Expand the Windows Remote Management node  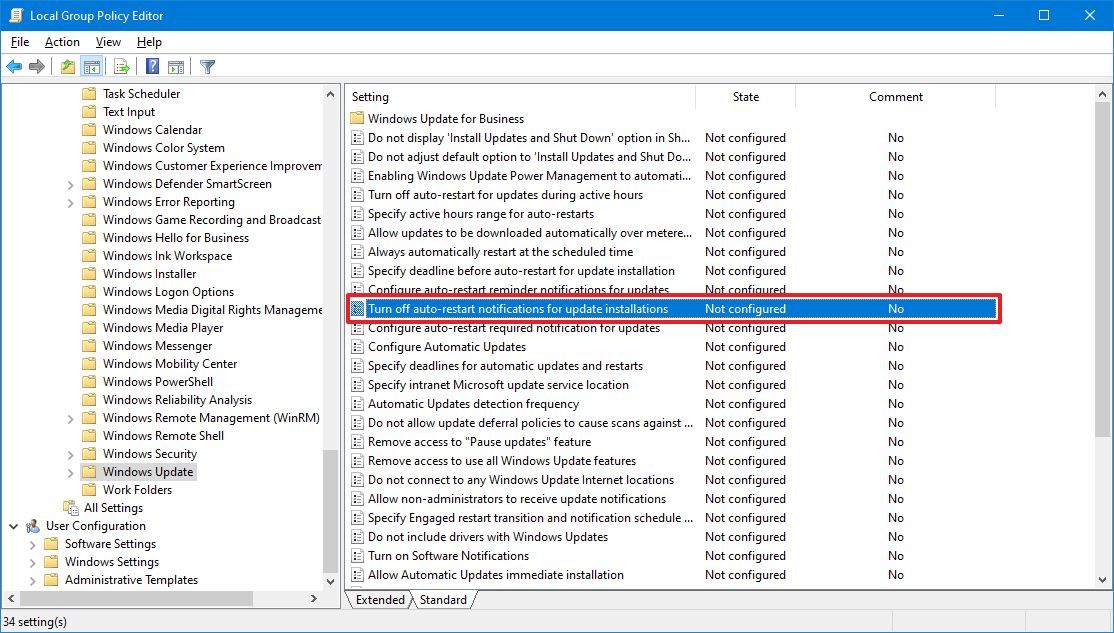pos(69,417)
